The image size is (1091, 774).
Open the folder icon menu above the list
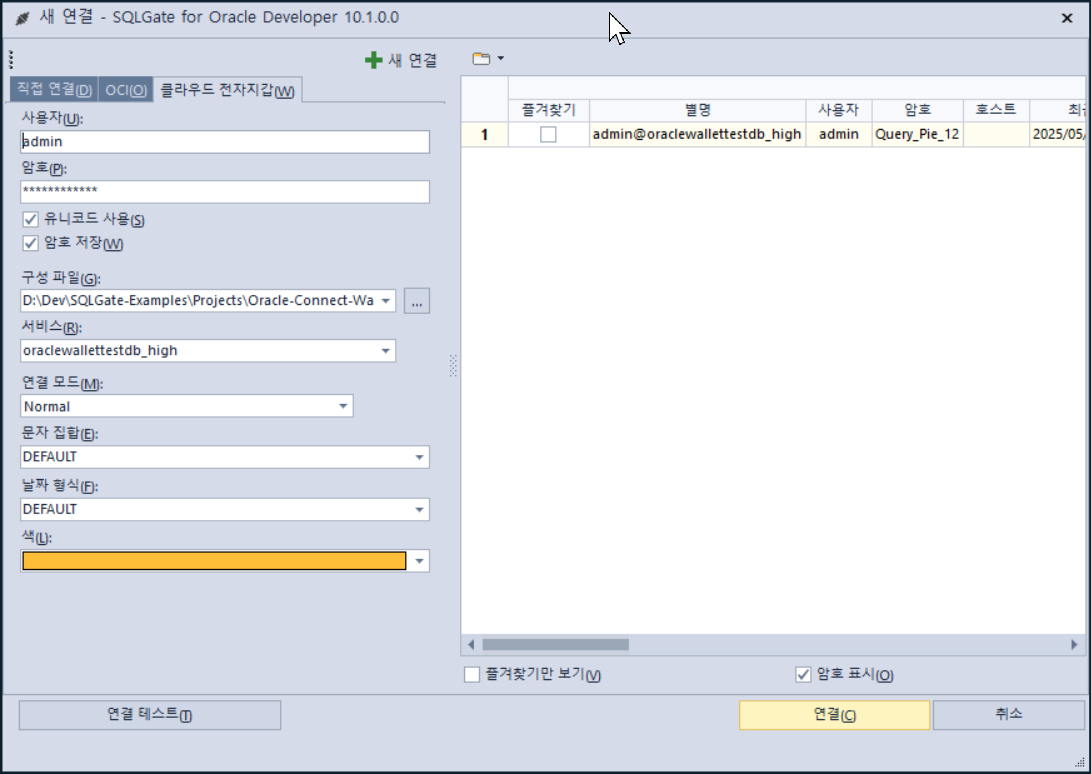point(481,59)
